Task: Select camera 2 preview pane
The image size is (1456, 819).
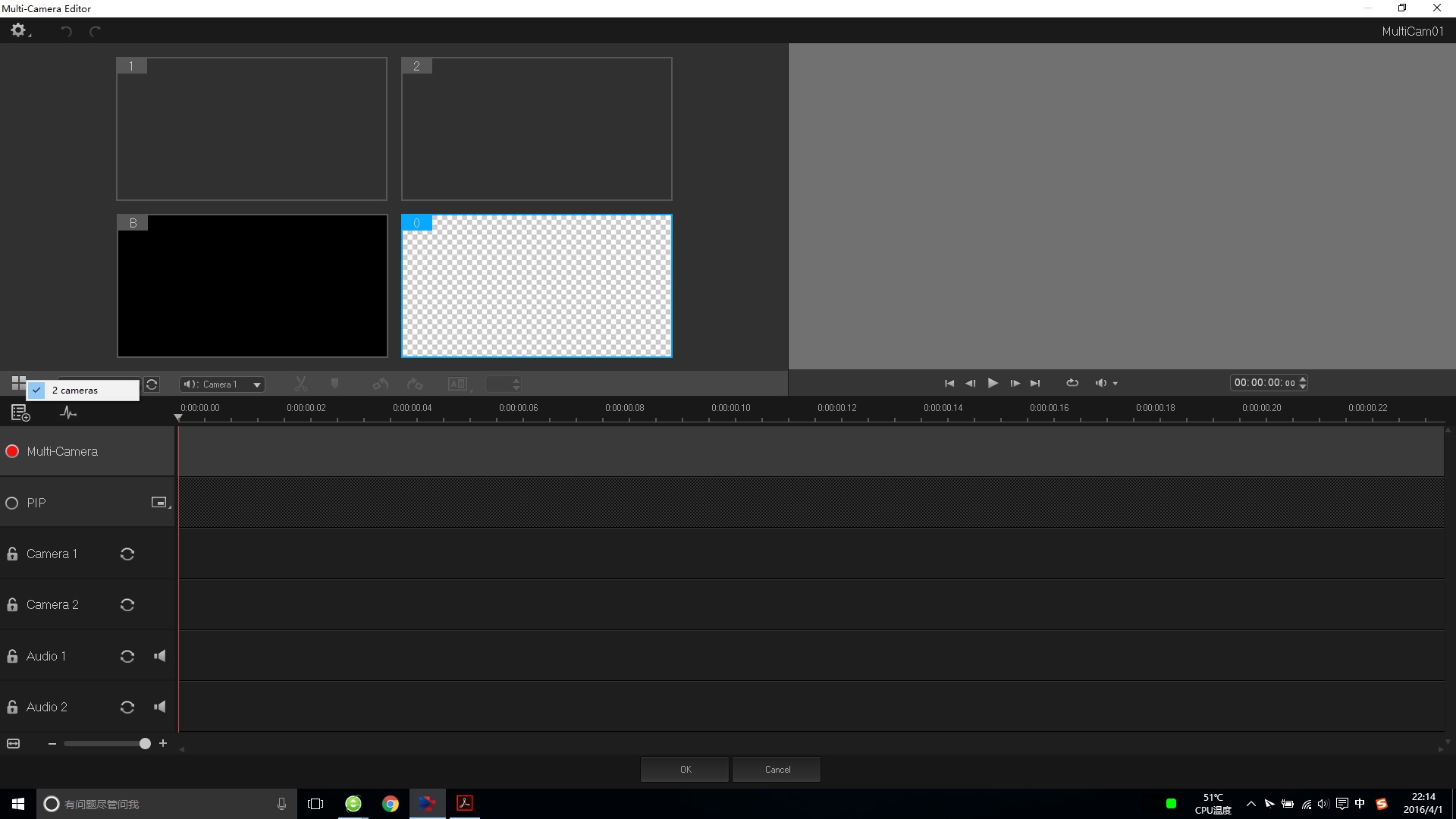Action: point(537,129)
